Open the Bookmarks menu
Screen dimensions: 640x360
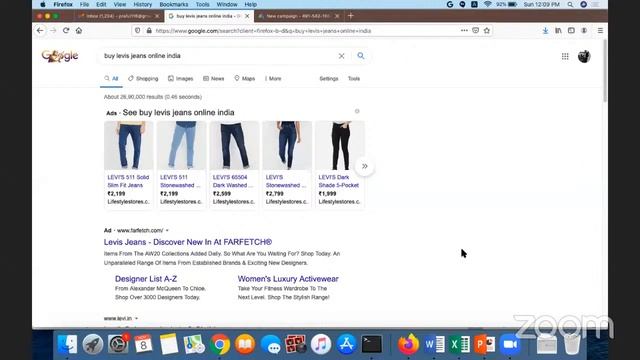point(173,4)
